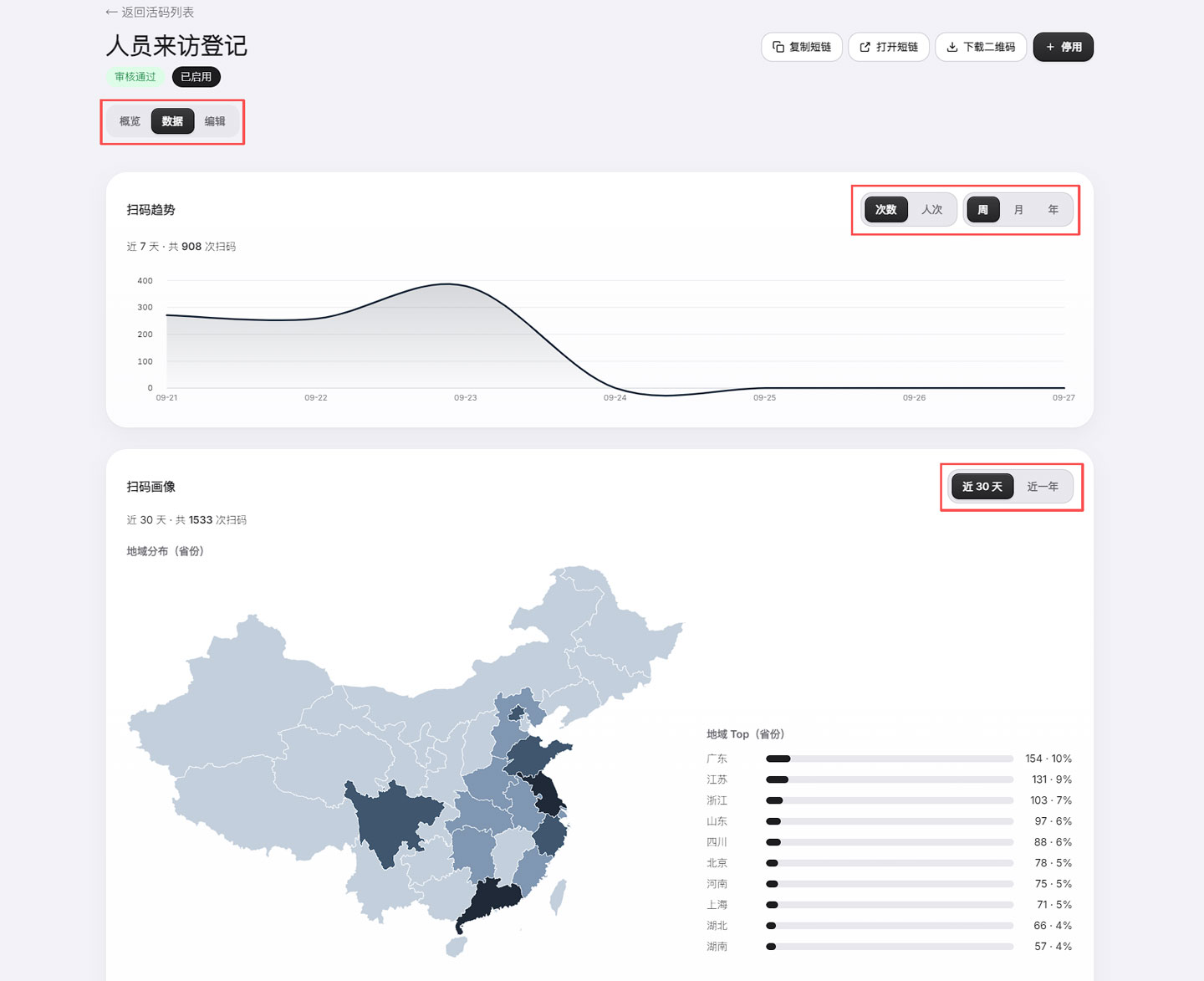The image size is (1204, 981).
Task: Go back via 返回活码列表 link
Action: (x=150, y=13)
